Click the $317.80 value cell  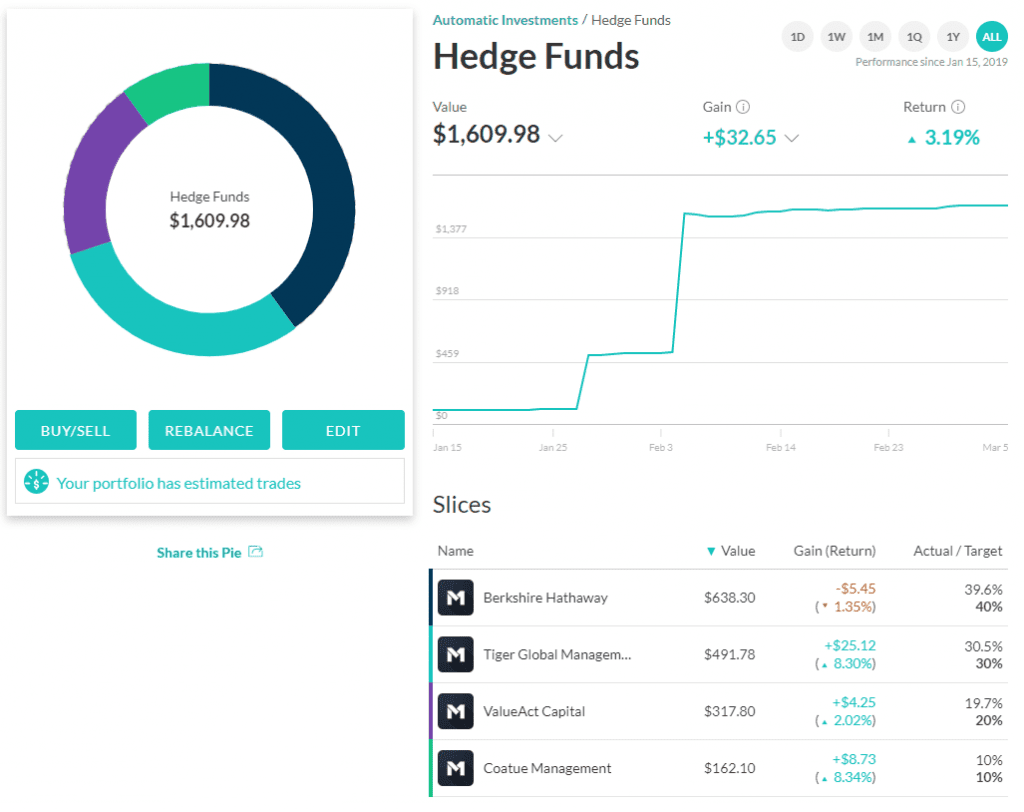pyautogui.click(x=729, y=711)
